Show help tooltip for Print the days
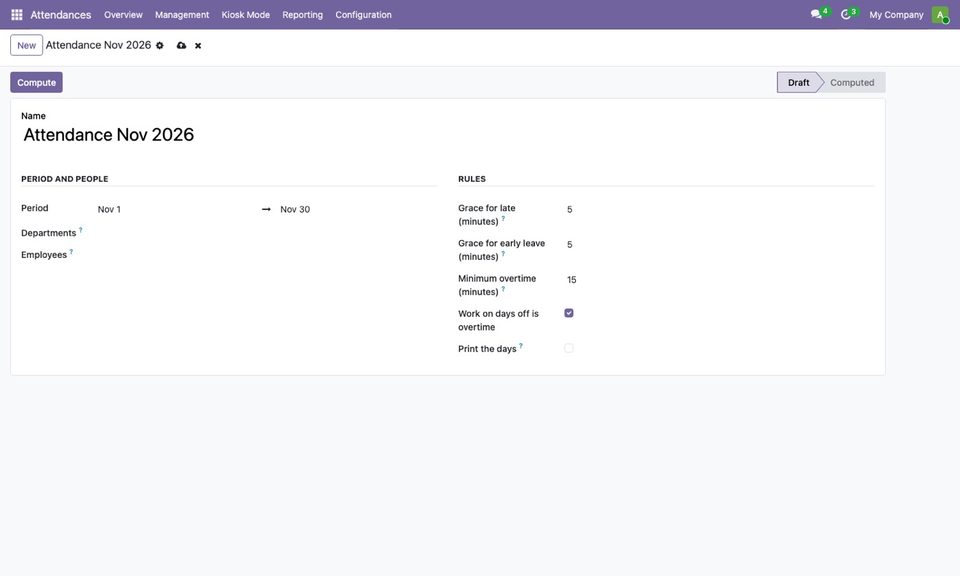Image resolution: width=960 pixels, height=576 pixels. point(521,346)
